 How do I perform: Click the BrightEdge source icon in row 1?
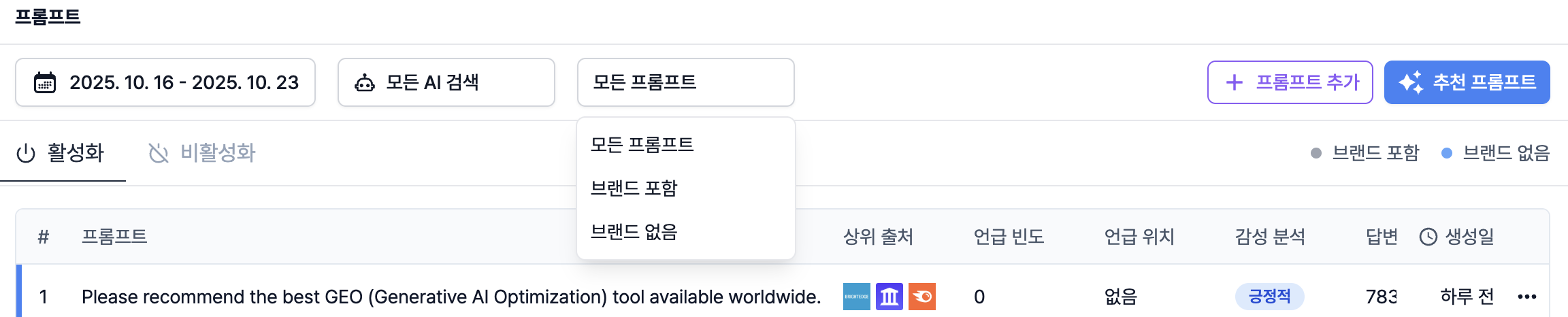pos(856,297)
